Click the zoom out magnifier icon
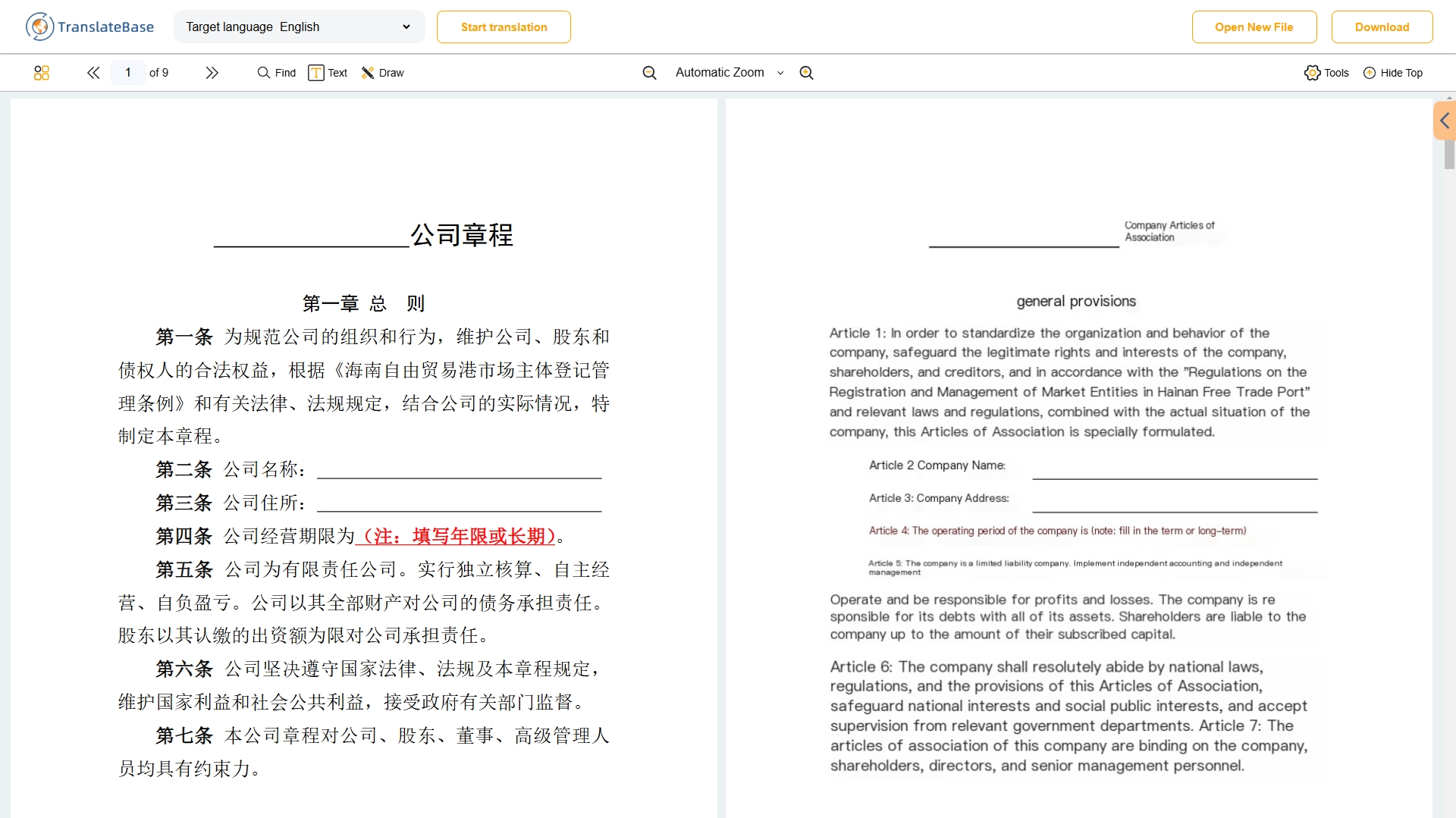The width and height of the screenshot is (1456, 818). [649, 73]
